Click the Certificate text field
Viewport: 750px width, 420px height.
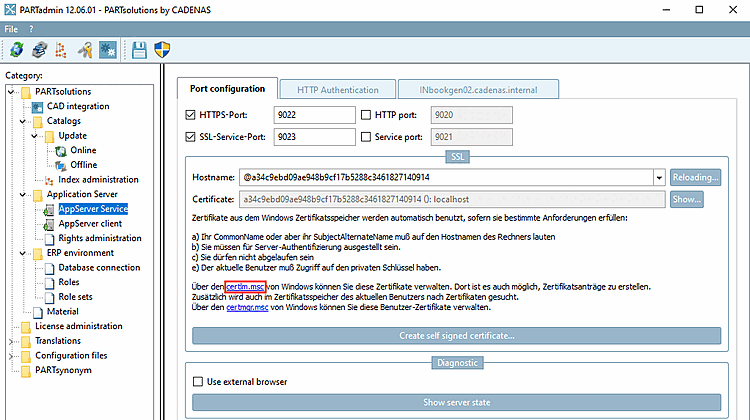click(x=452, y=199)
